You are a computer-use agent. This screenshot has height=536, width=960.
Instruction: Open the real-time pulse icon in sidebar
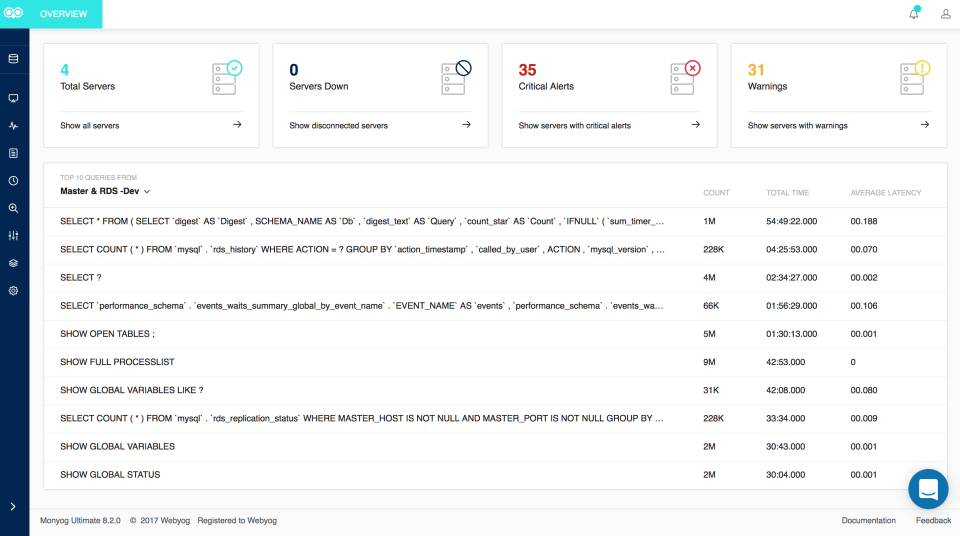pyautogui.click(x=13, y=126)
